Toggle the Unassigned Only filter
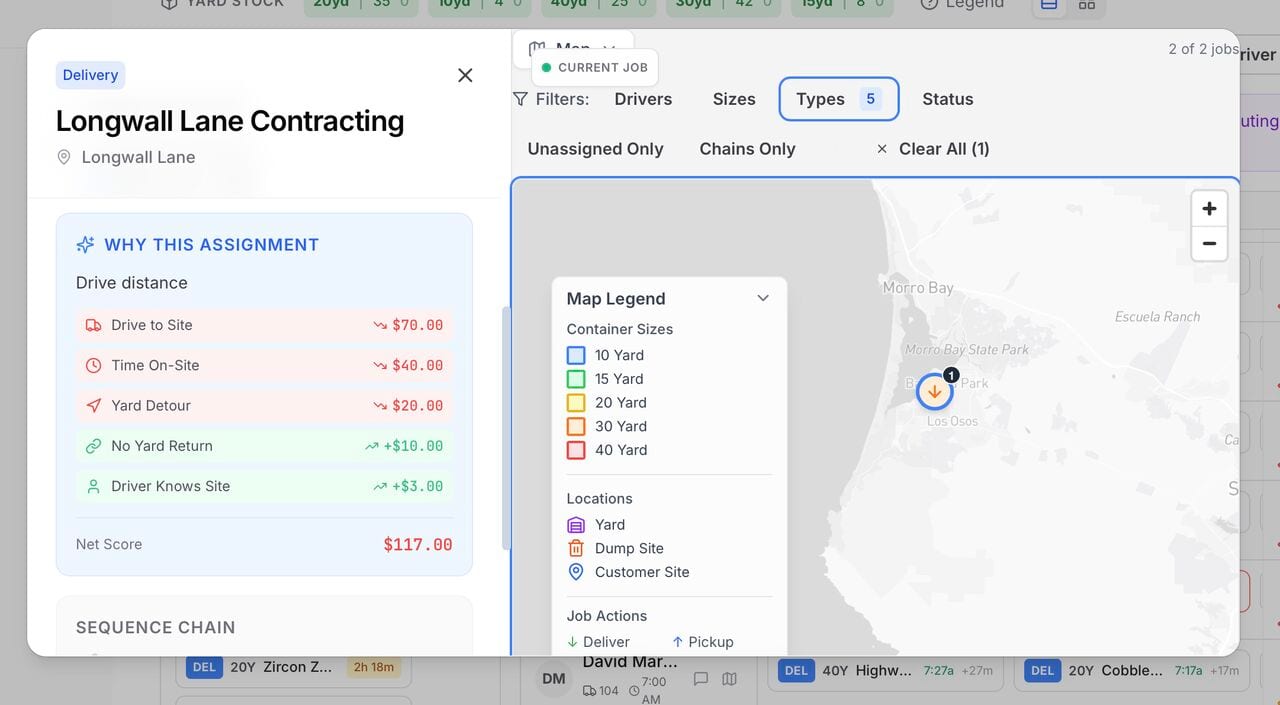 click(x=596, y=149)
